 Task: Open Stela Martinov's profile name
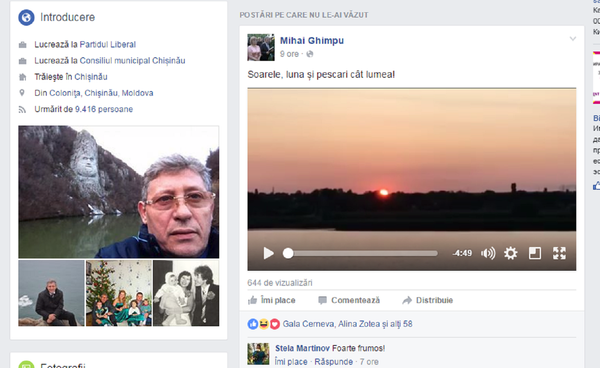coord(302,348)
